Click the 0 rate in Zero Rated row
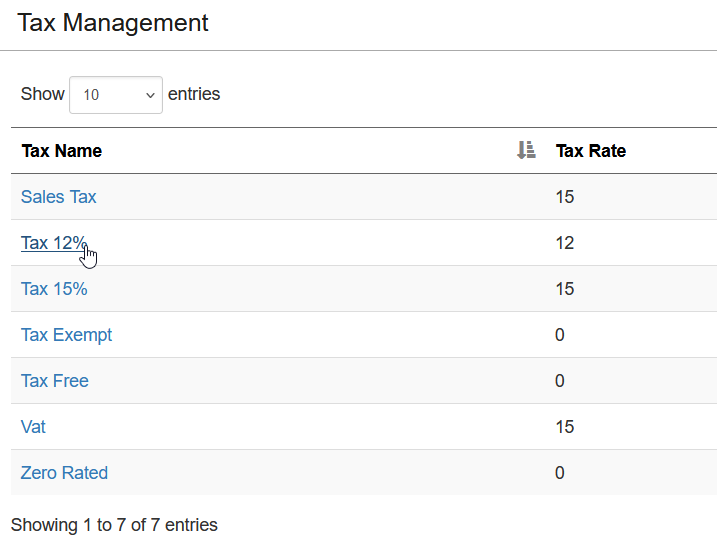Viewport: 717px width, 555px height. click(560, 473)
